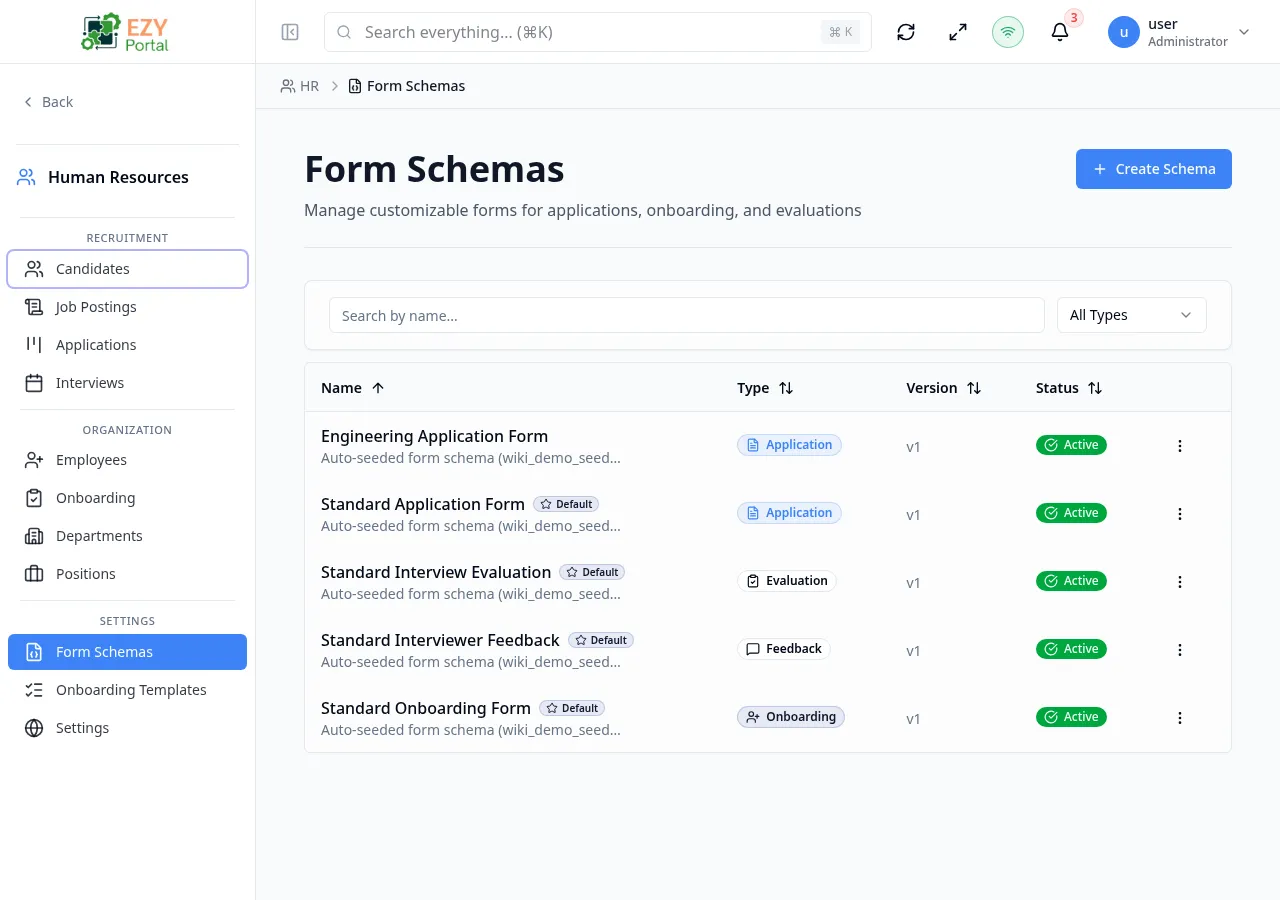Open notifications bell icon
This screenshot has width=1280, height=900.
click(x=1060, y=32)
